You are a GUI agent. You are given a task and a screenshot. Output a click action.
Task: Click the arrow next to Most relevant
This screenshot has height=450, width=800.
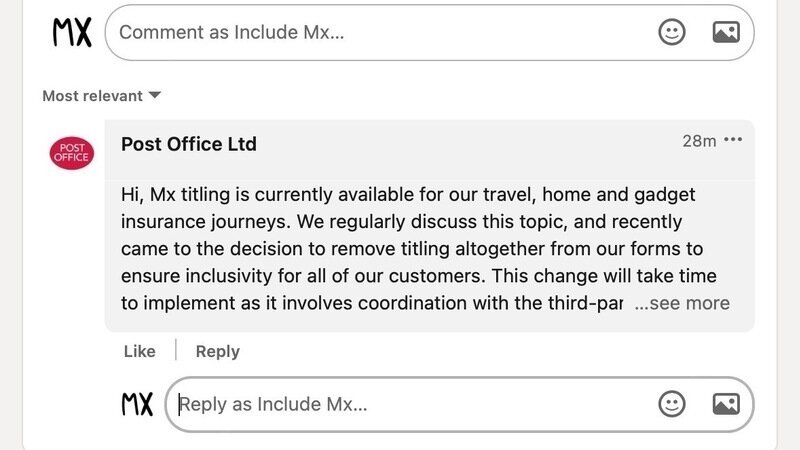point(155,96)
